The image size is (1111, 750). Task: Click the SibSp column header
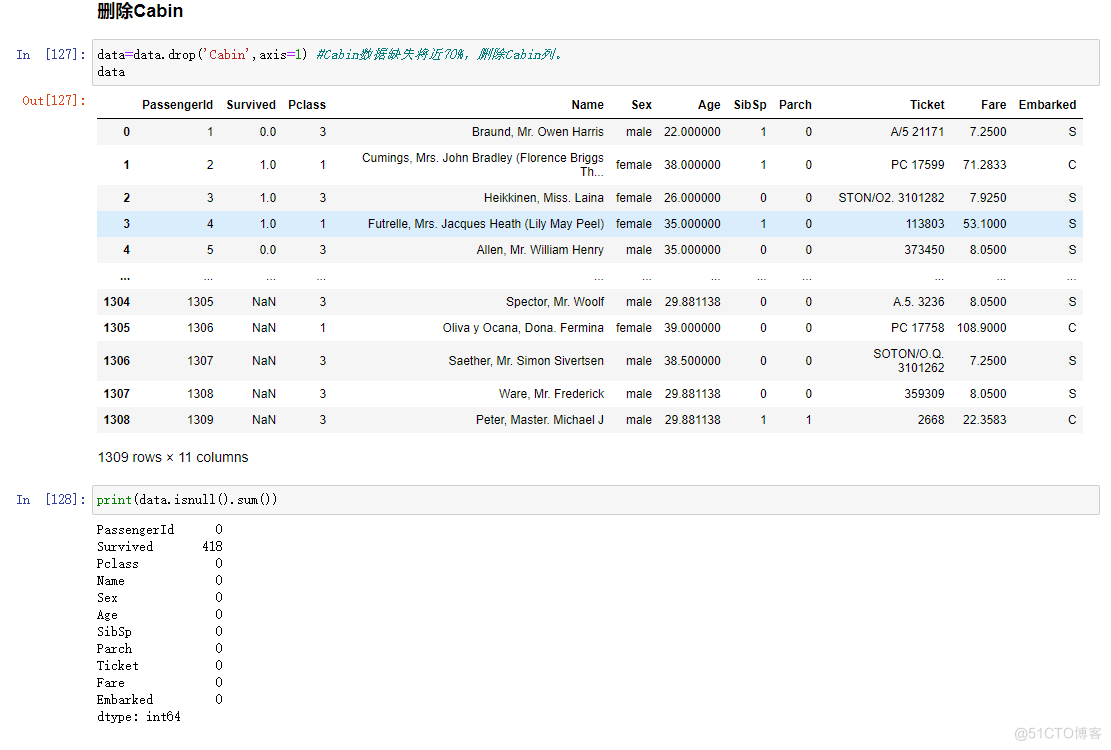pyautogui.click(x=750, y=105)
